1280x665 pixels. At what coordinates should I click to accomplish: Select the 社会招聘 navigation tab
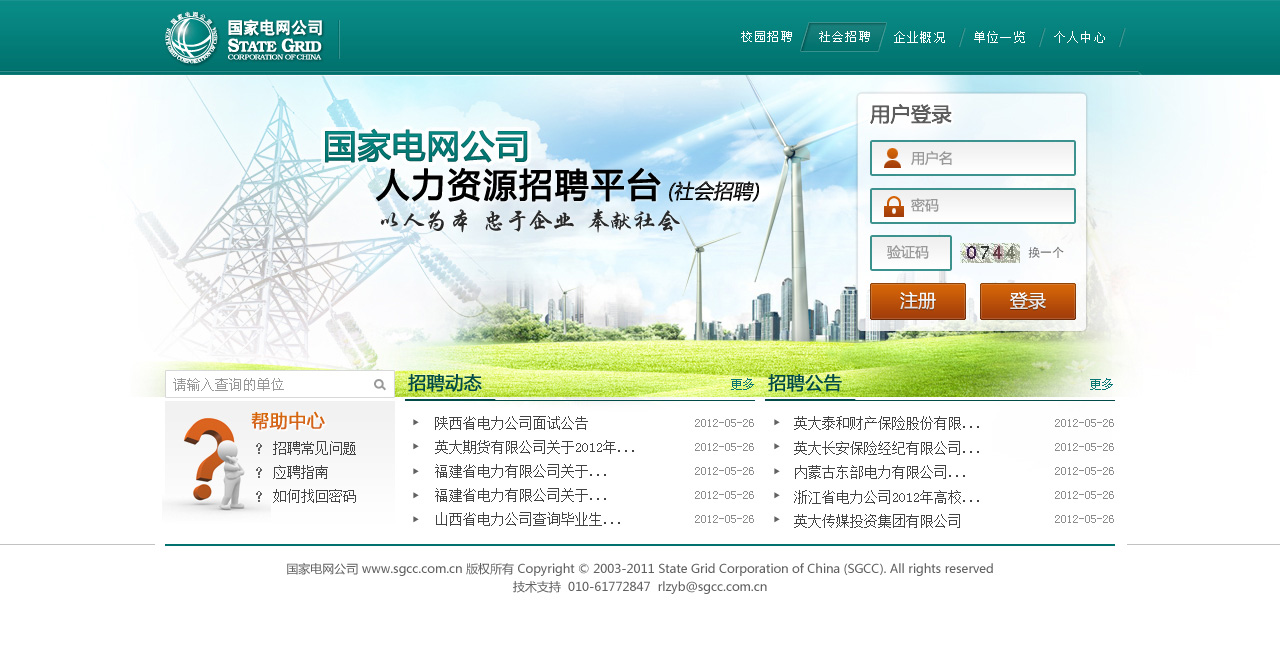[844, 37]
